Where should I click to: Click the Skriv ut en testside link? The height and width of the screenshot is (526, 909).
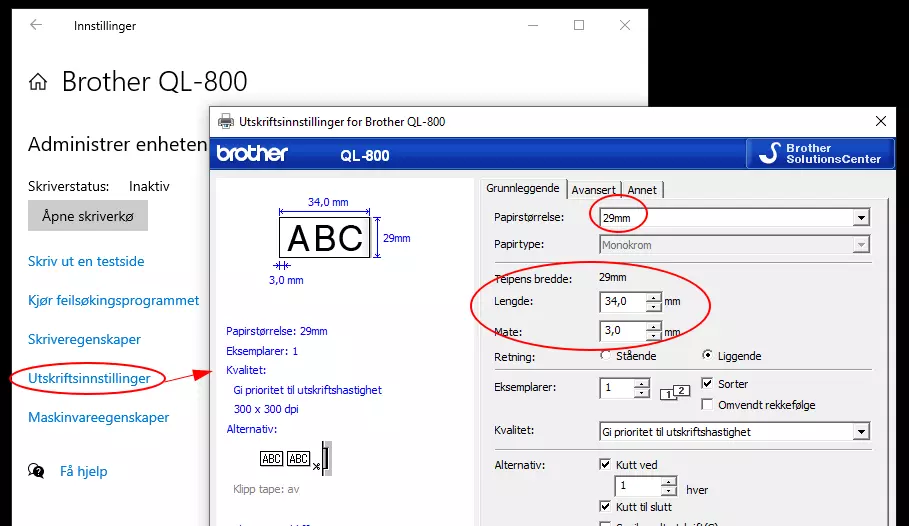[86, 261]
